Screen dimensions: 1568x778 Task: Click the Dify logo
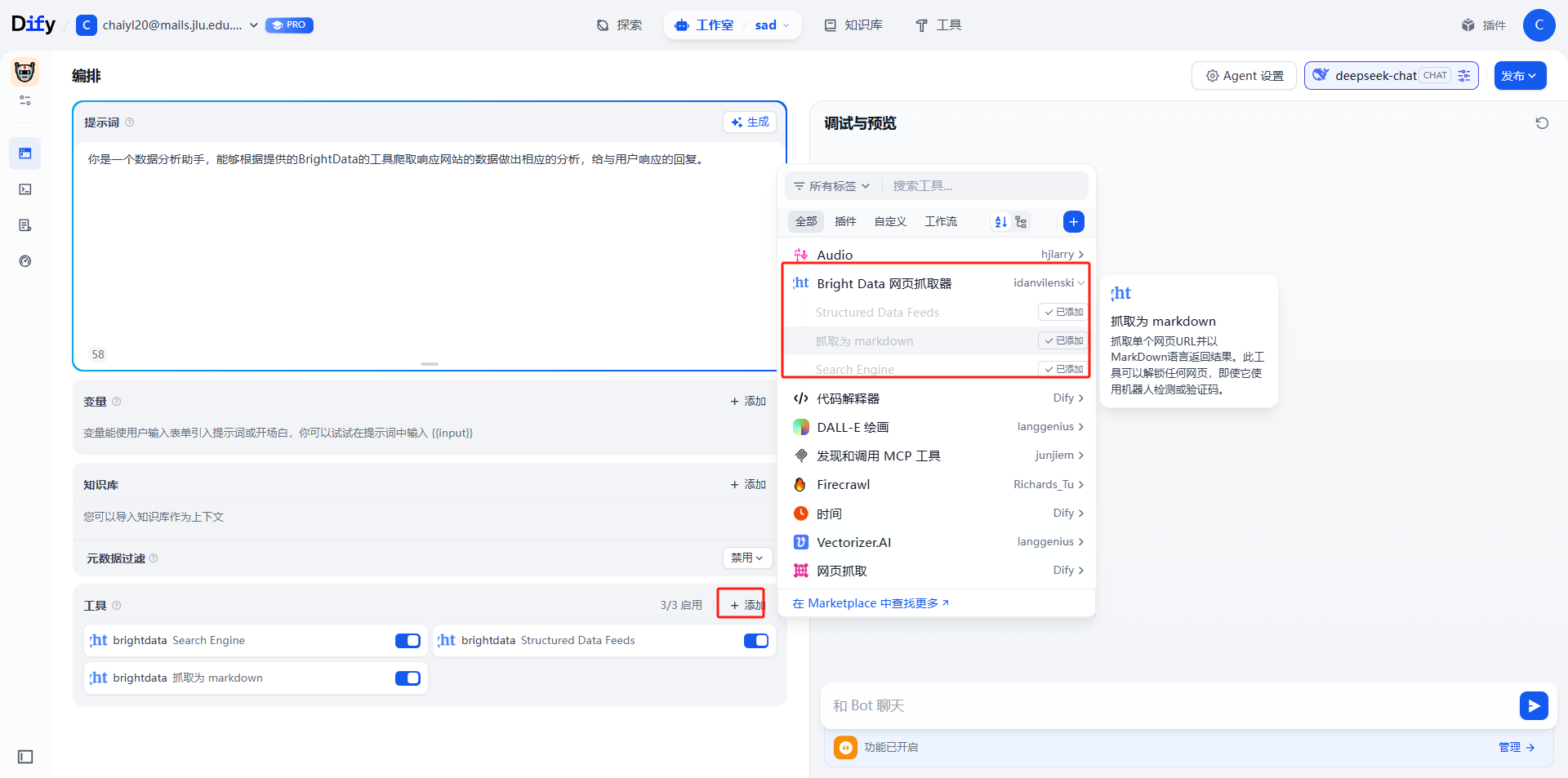[x=33, y=24]
